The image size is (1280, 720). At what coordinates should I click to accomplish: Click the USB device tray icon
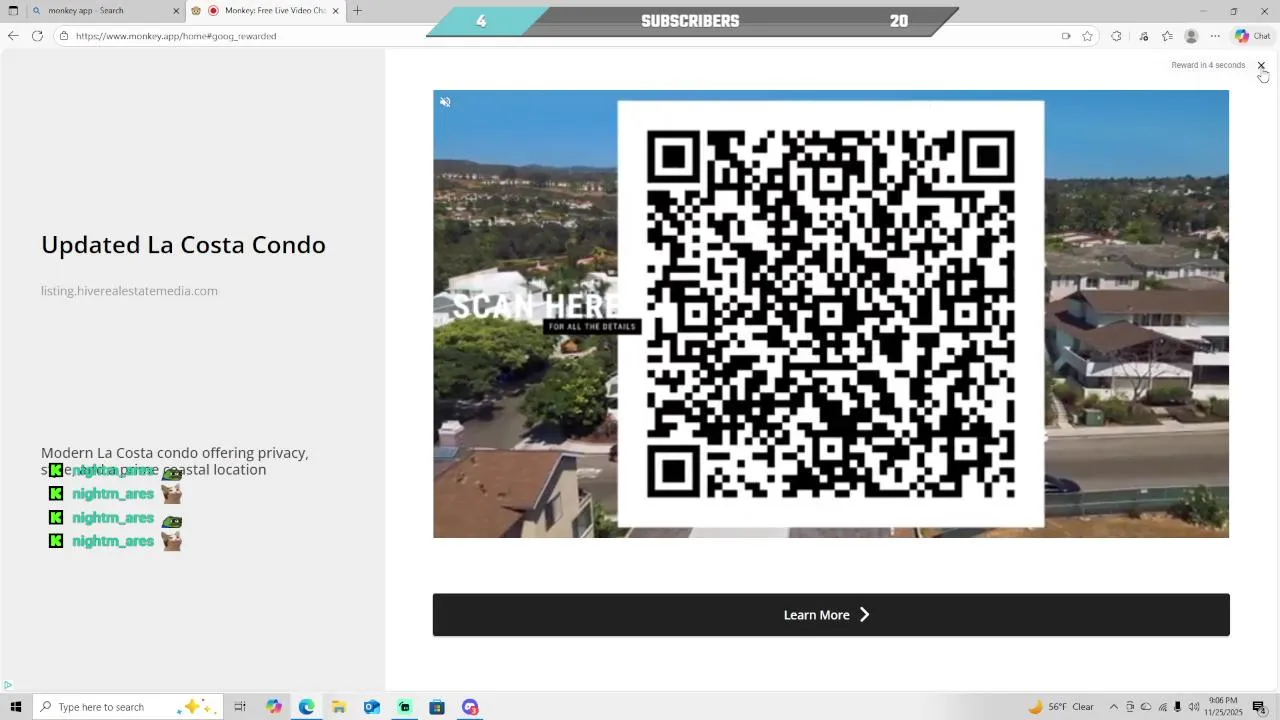1178,707
